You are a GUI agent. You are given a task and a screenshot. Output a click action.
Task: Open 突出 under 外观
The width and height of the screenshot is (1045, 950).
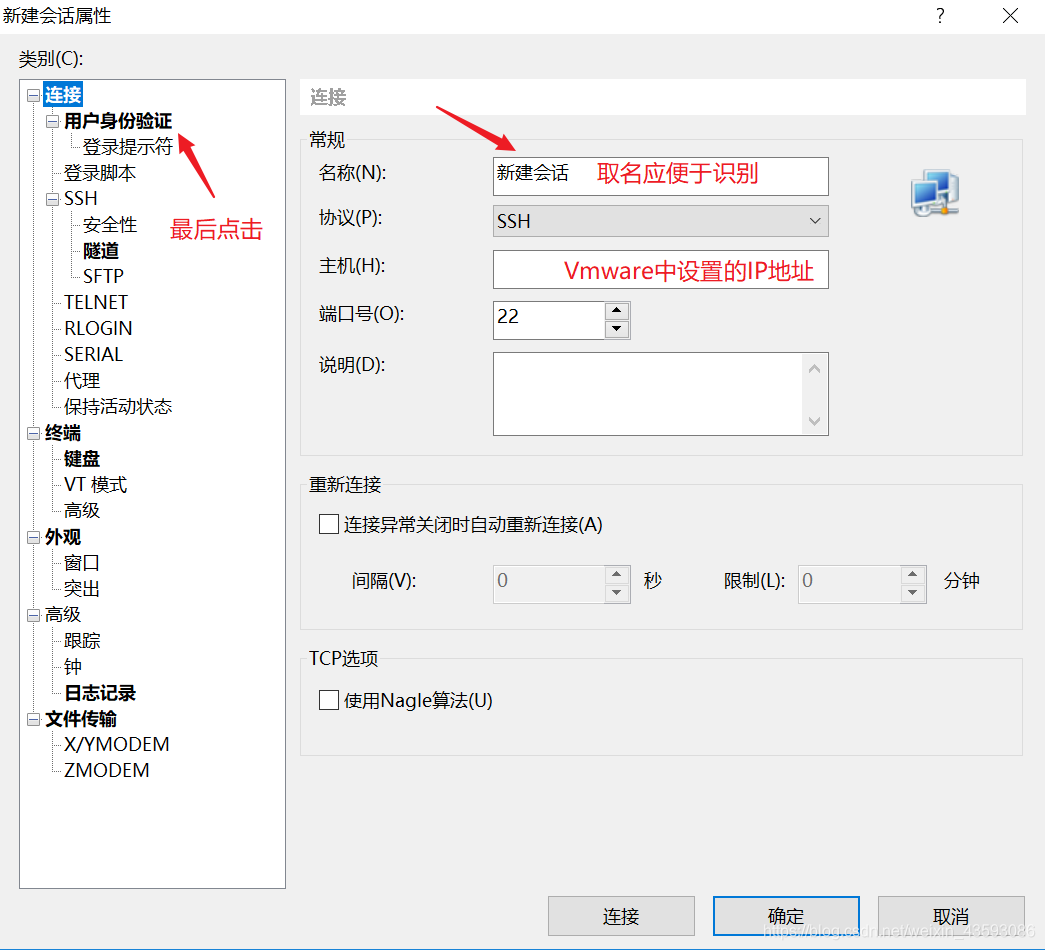point(82,589)
